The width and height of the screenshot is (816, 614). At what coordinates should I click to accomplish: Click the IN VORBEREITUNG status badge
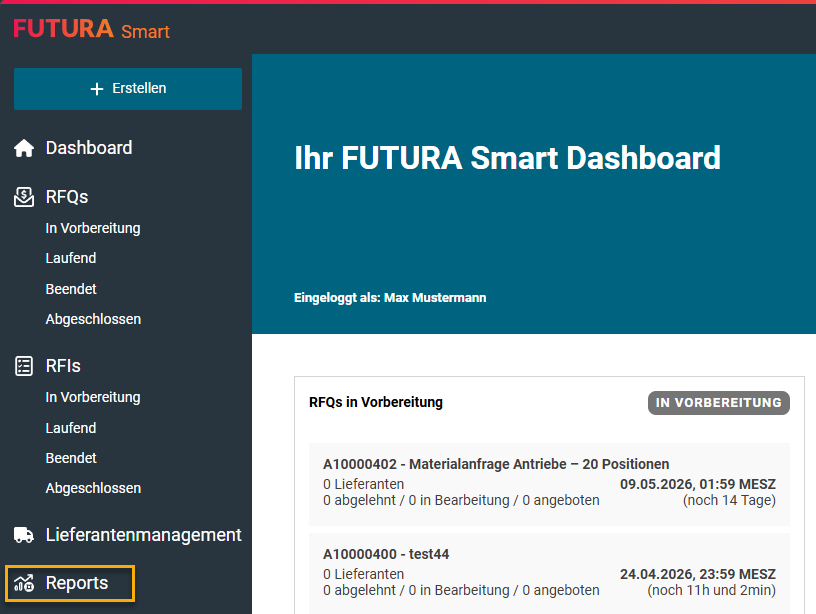[x=719, y=403]
